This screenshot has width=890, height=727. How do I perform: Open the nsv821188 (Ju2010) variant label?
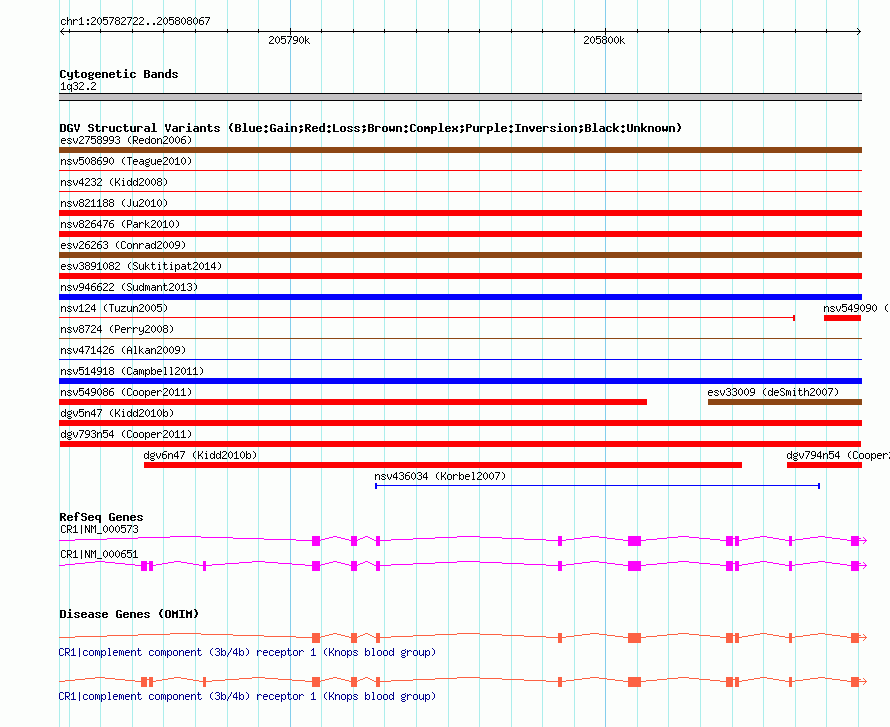point(113,203)
